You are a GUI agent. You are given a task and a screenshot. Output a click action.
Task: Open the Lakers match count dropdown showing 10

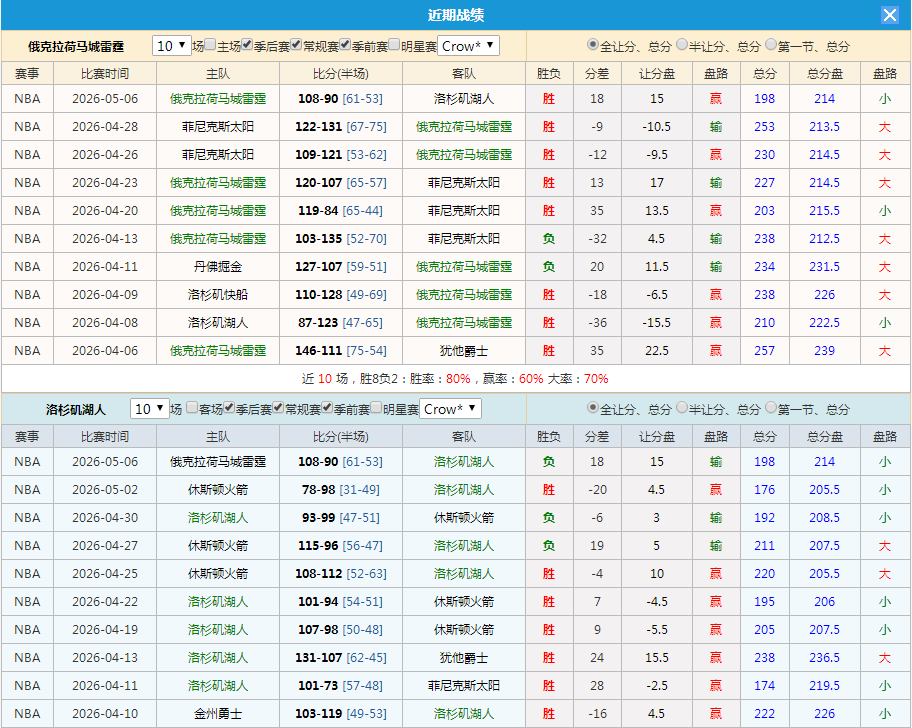click(149, 409)
